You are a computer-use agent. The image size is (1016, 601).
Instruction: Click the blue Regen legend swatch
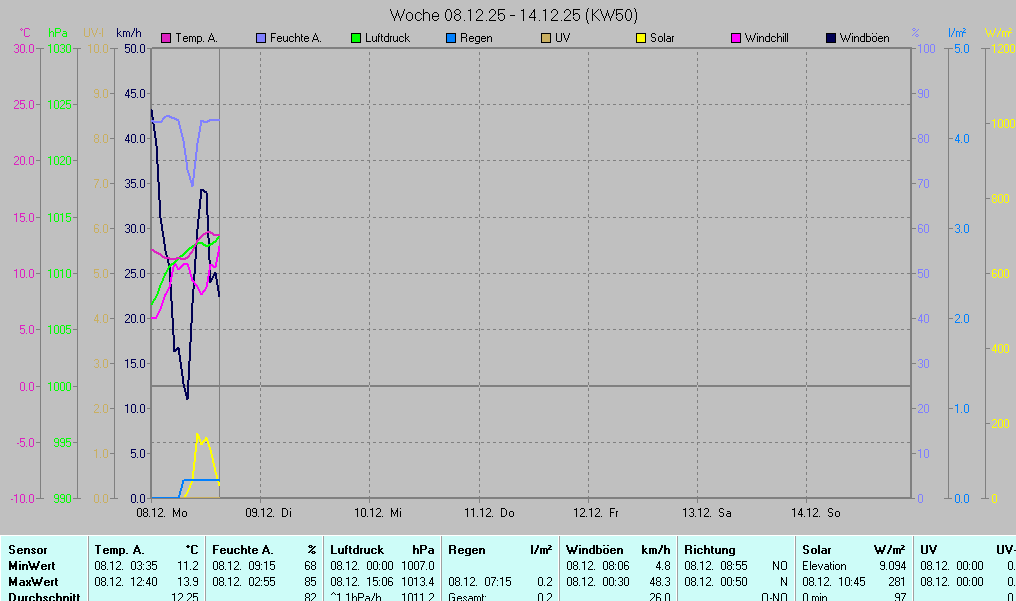pyautogui.click(x=451, y=38)
